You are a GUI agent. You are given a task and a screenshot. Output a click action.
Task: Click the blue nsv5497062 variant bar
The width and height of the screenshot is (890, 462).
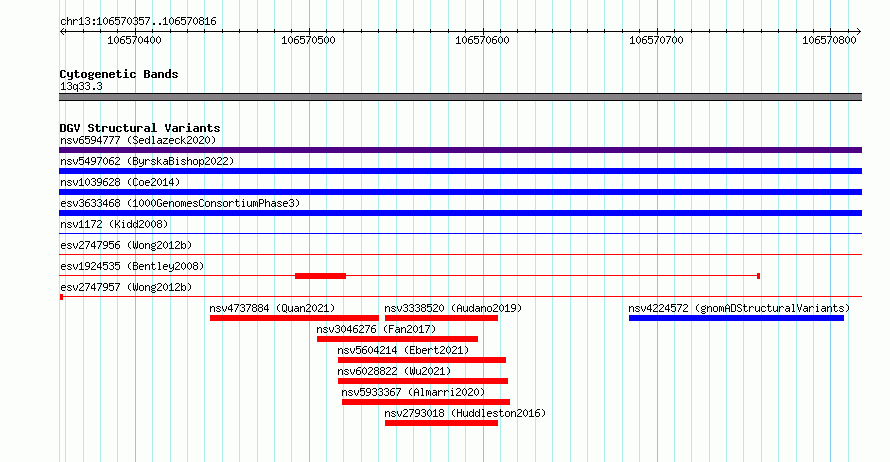point(460,171)
